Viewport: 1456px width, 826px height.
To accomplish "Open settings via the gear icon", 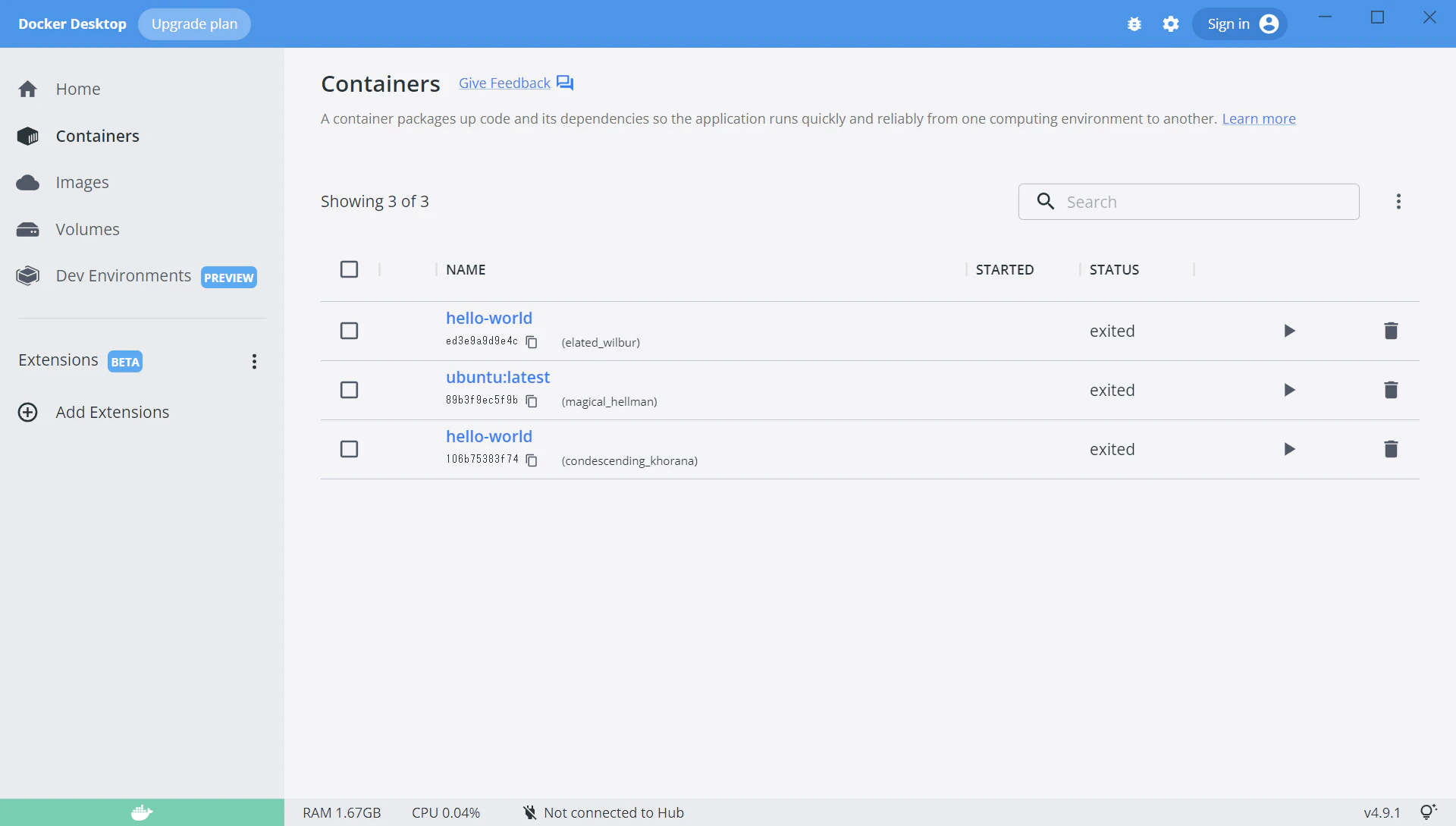I will click(1171, 24).
